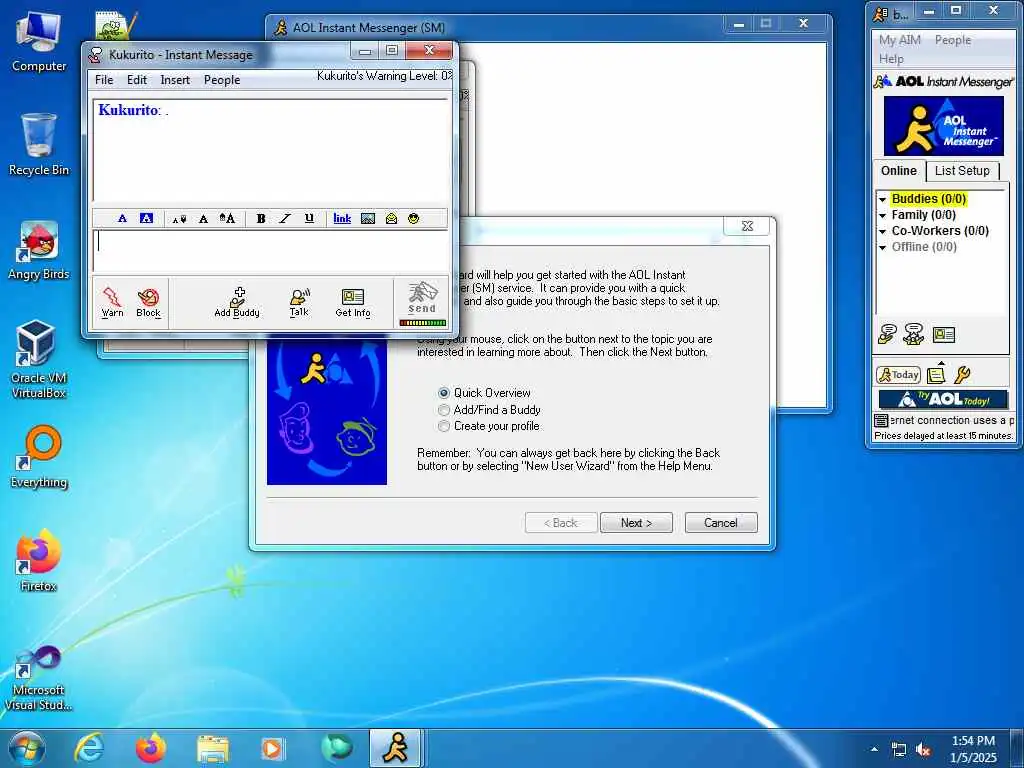Collapse the Family (0/0) group arrow
Viewport: 1024px width, 768px height.
[882, 216]
